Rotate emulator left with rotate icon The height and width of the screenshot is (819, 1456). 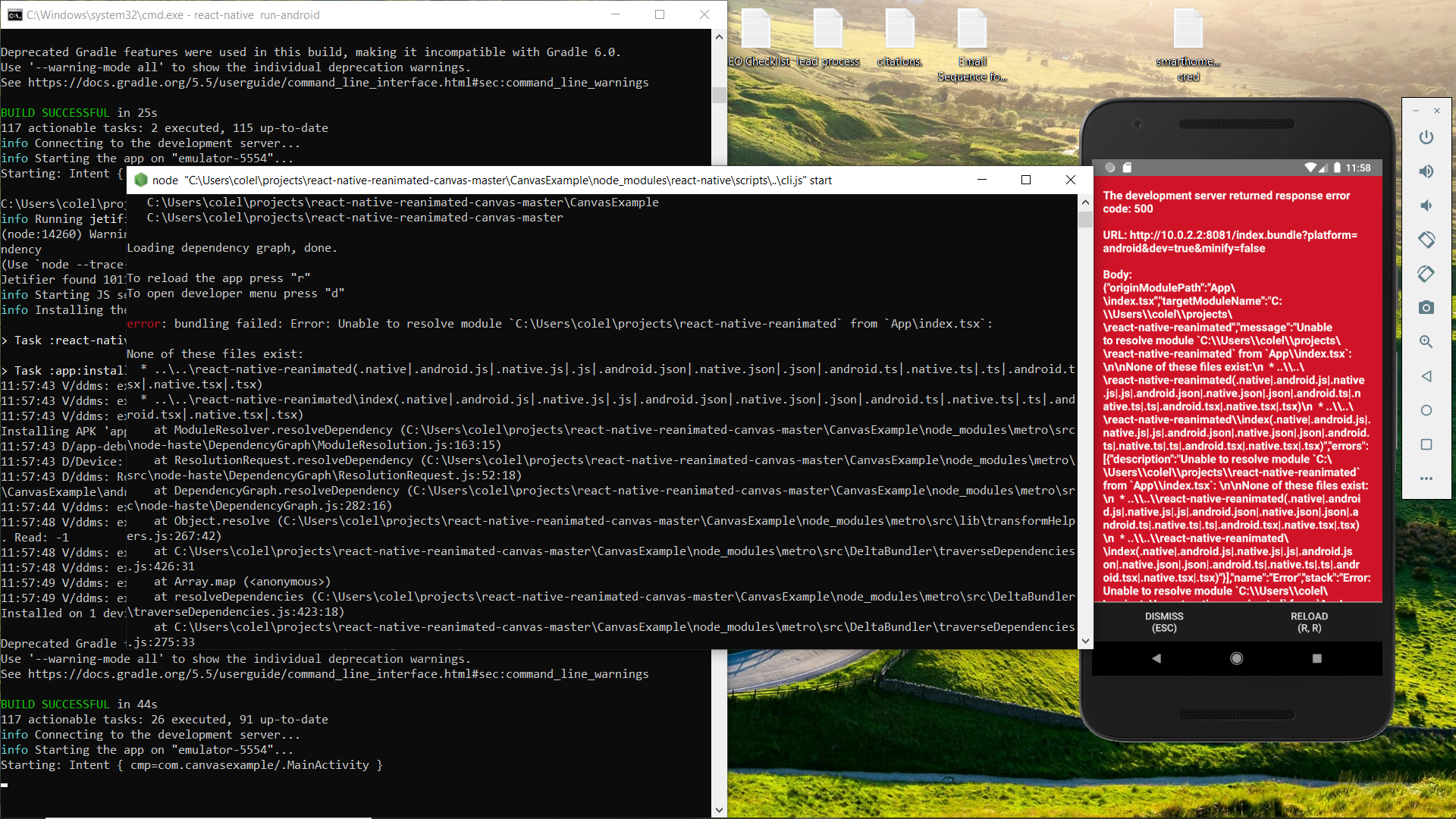[1426, 240]
